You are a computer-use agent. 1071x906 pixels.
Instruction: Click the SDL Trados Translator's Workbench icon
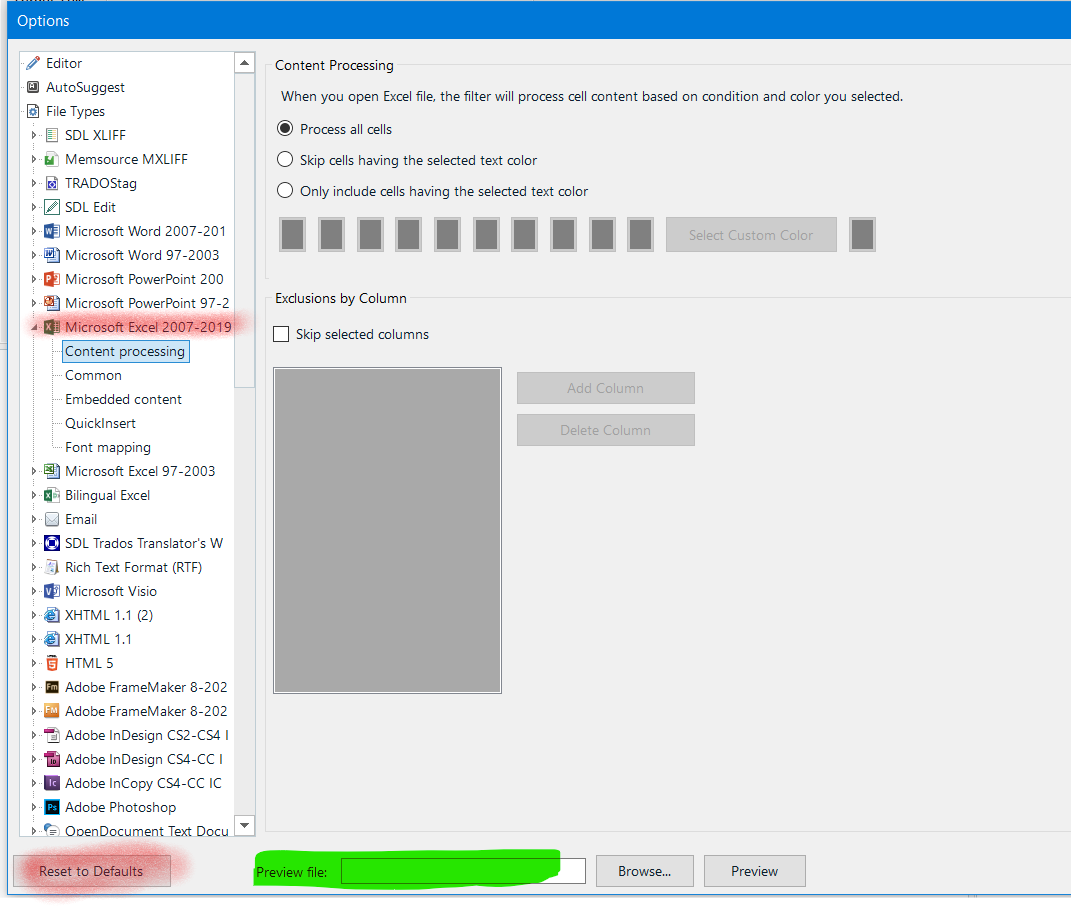click(x=52, y=543)
